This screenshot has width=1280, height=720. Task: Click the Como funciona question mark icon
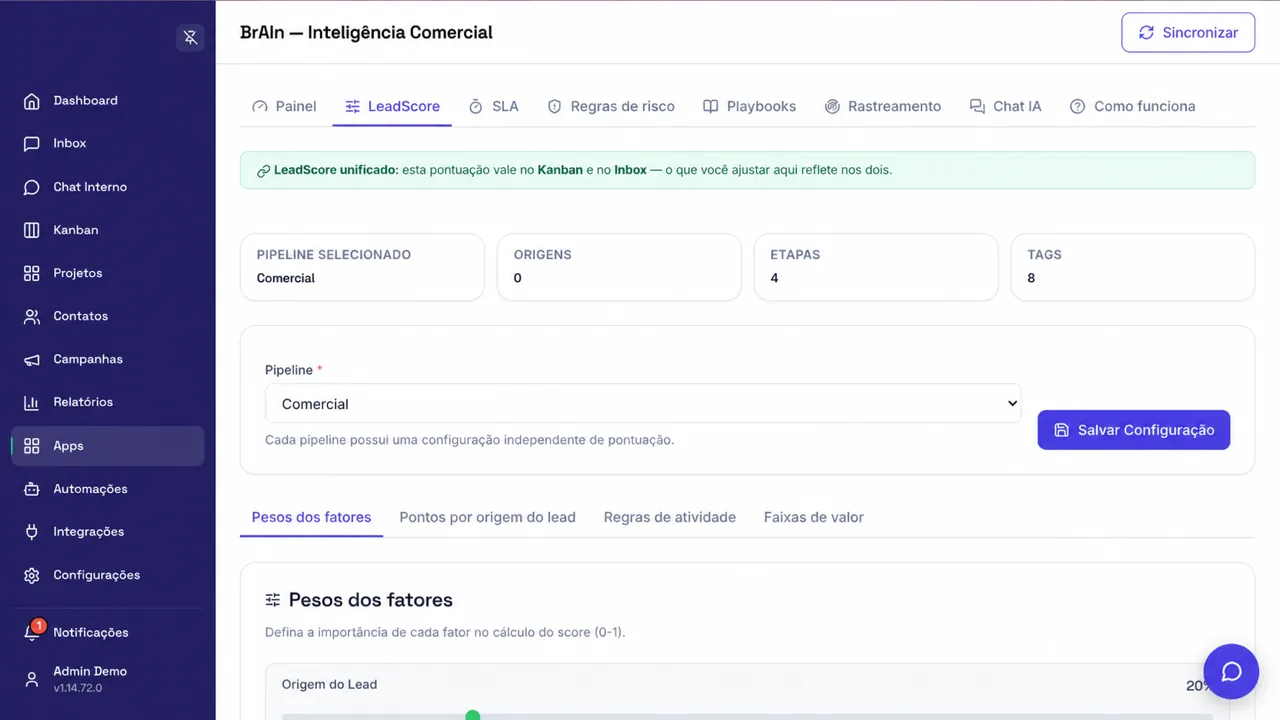click(1077, 106)
